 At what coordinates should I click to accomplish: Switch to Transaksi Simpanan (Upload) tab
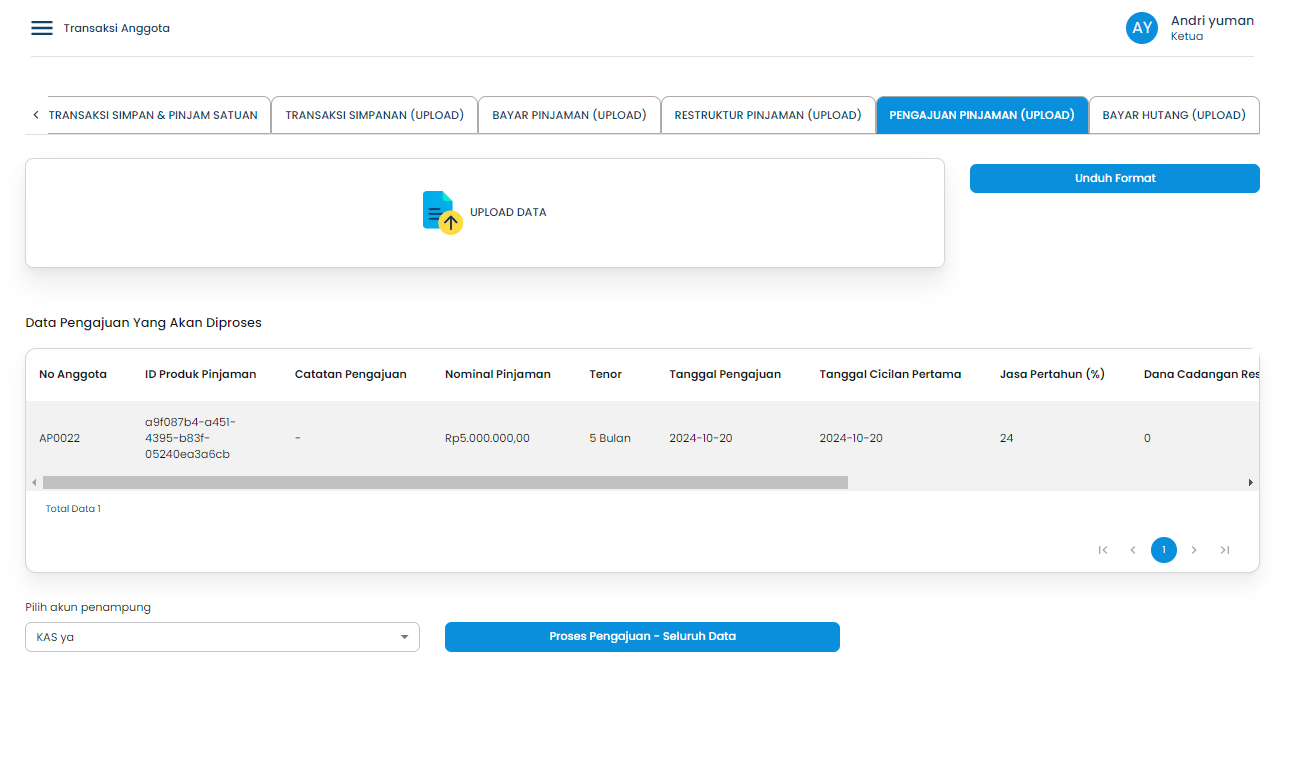coord(374,115)
